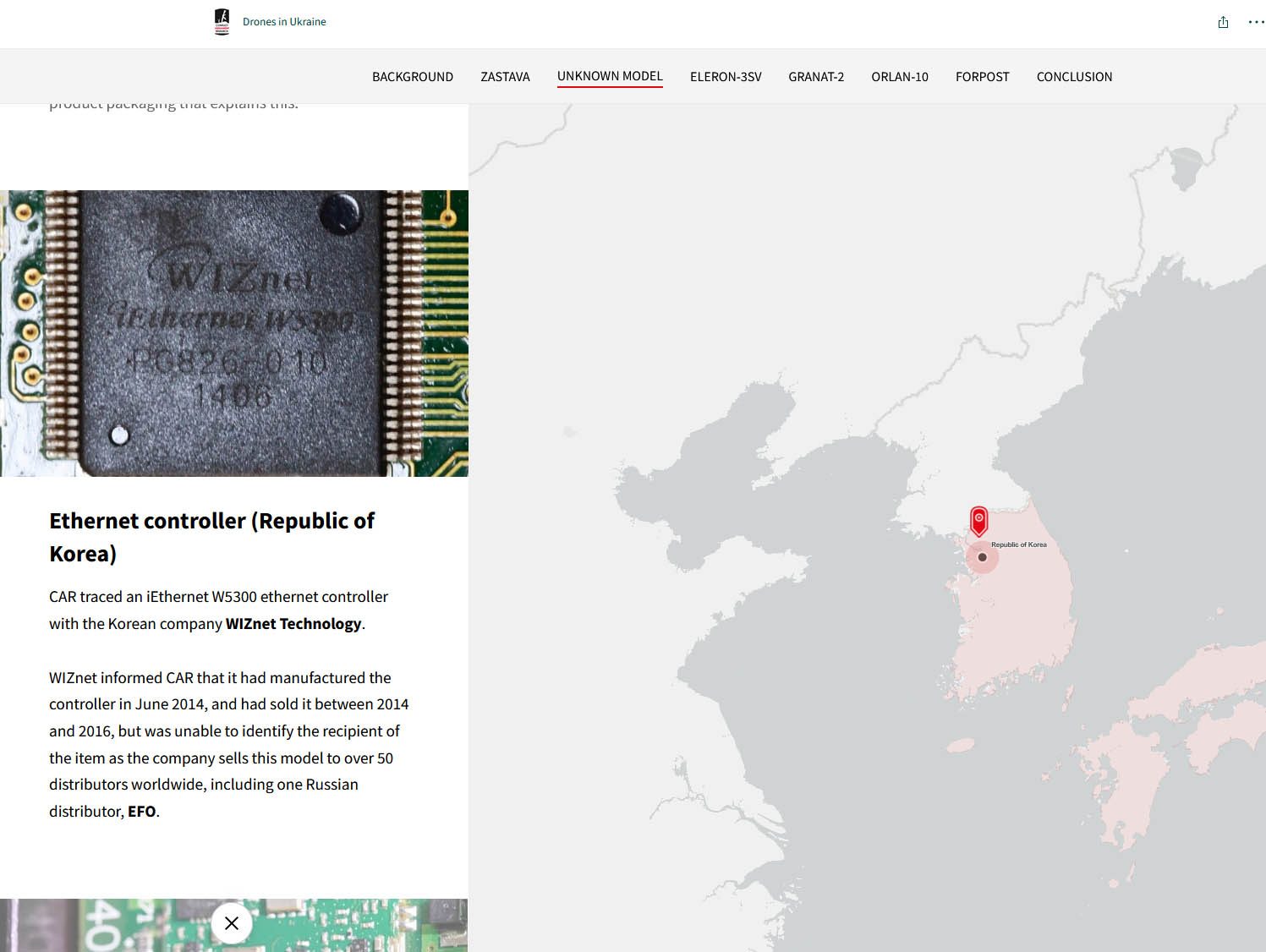
Task: Navigate to the ELERON-3SV section
Action: click(x=726, y=77)
